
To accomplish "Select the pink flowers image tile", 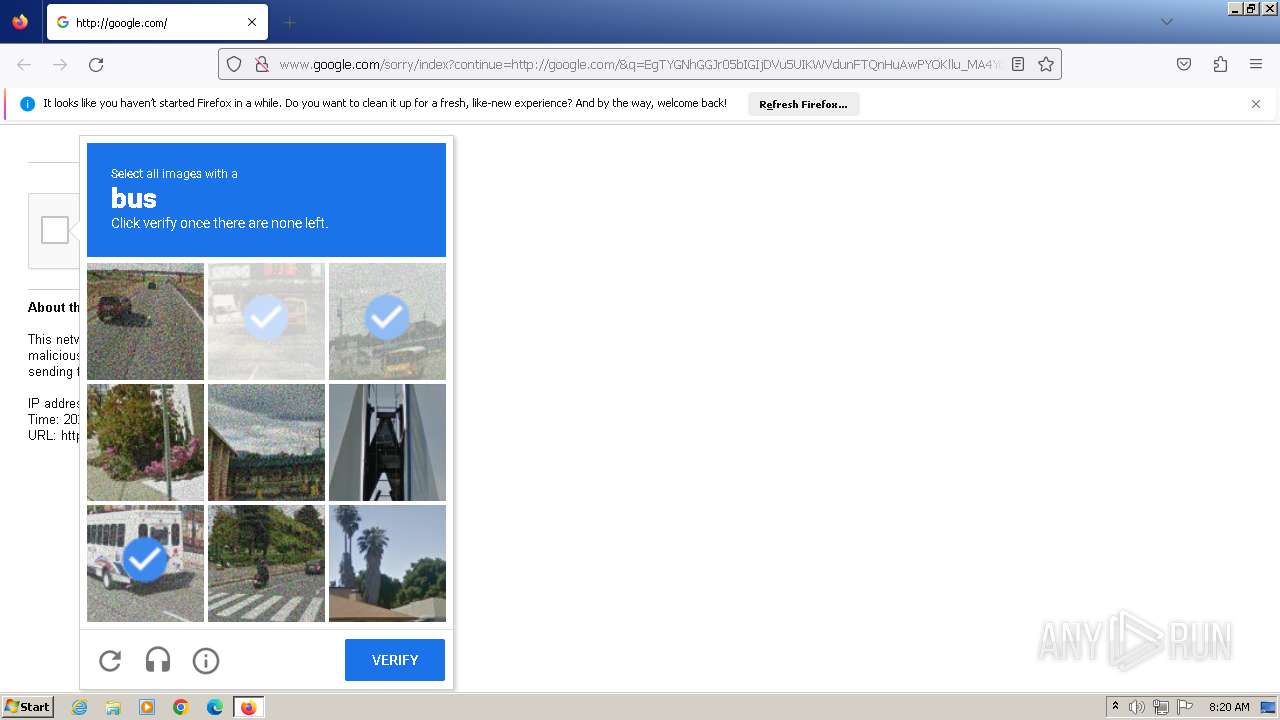I will (145, 442).
